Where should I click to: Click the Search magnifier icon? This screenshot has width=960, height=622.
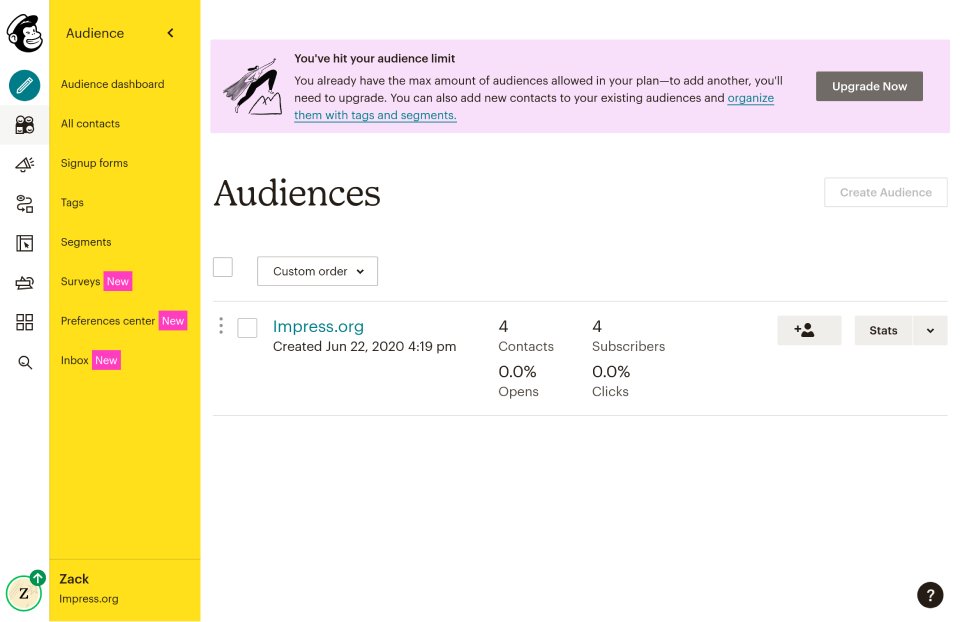tap(24, 362)
